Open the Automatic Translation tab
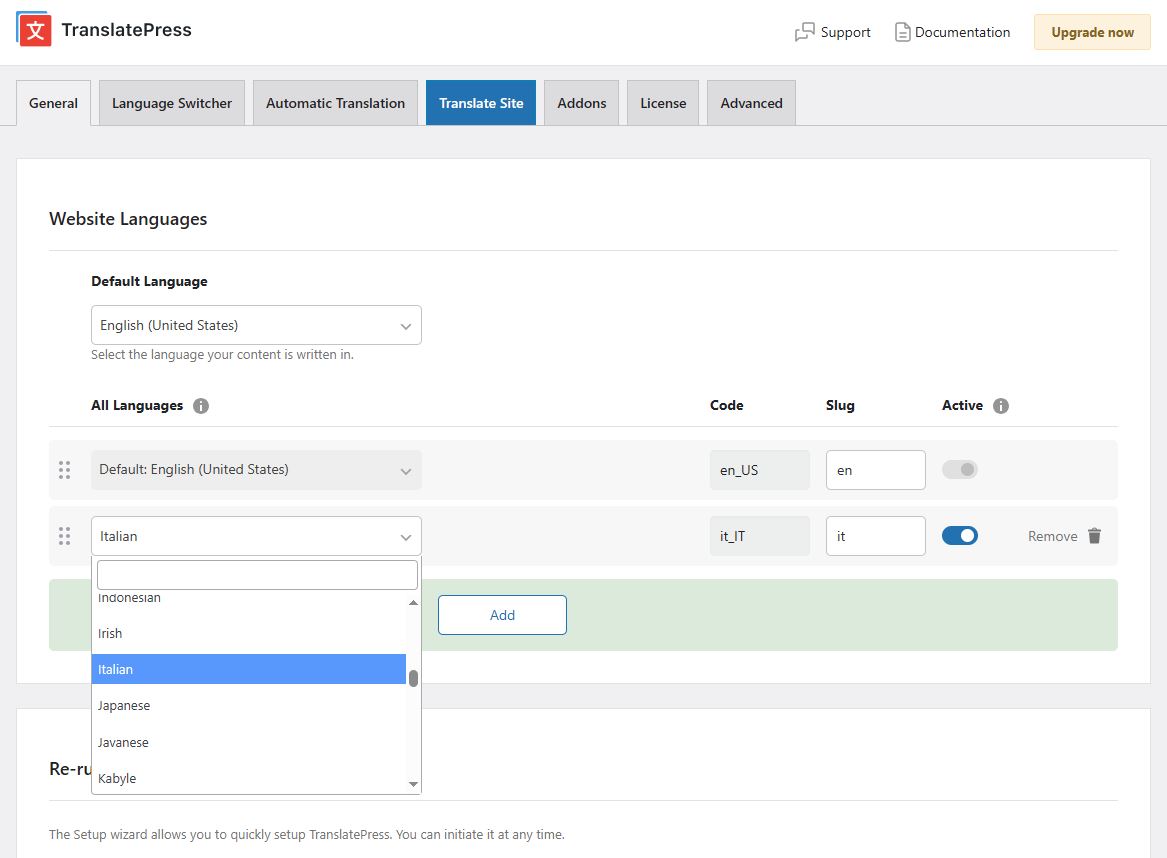The height and width of the screenshot is (858, 1167). [334, 102]
